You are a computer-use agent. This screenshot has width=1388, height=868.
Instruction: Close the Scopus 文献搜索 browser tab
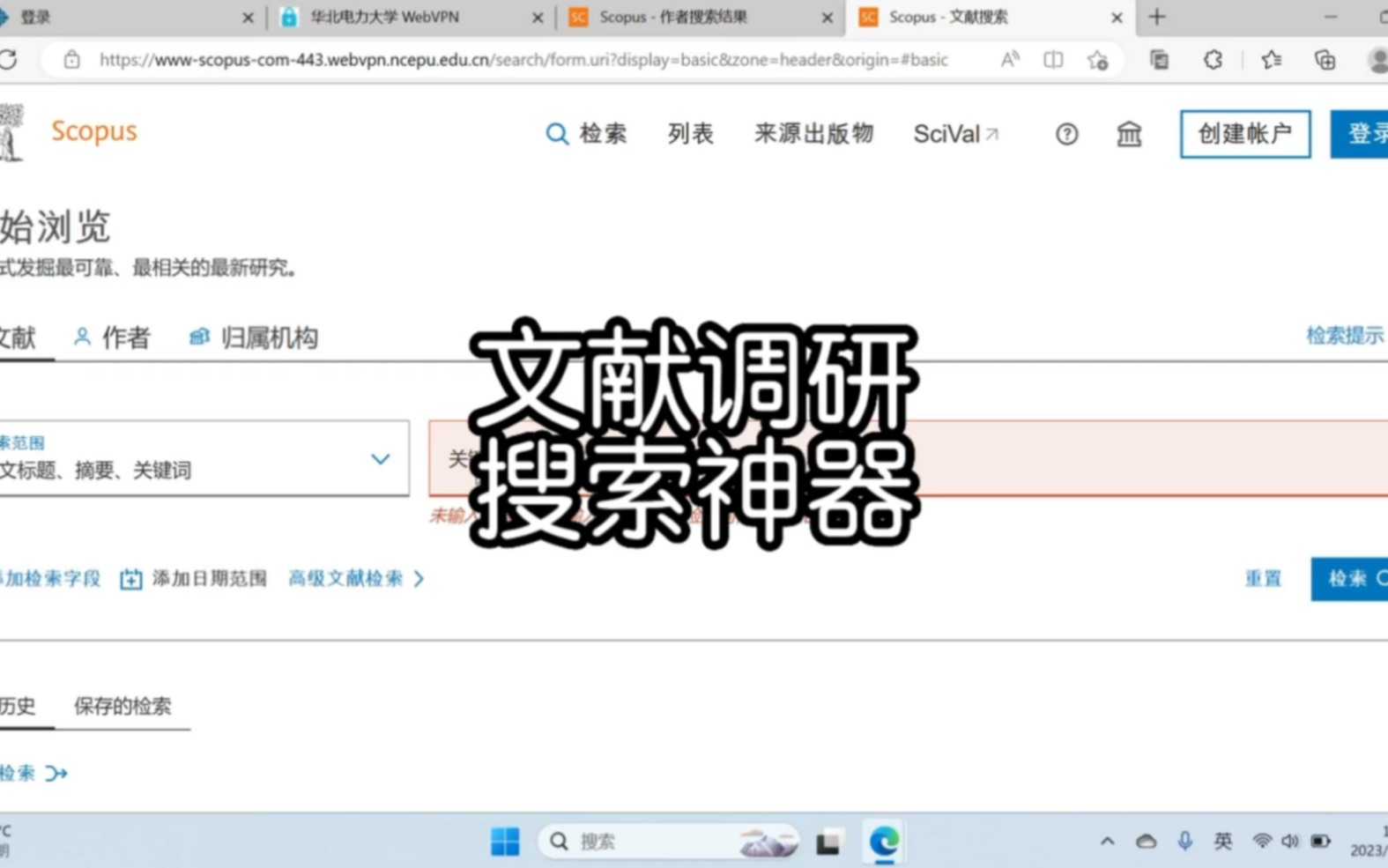(1117, 18)
